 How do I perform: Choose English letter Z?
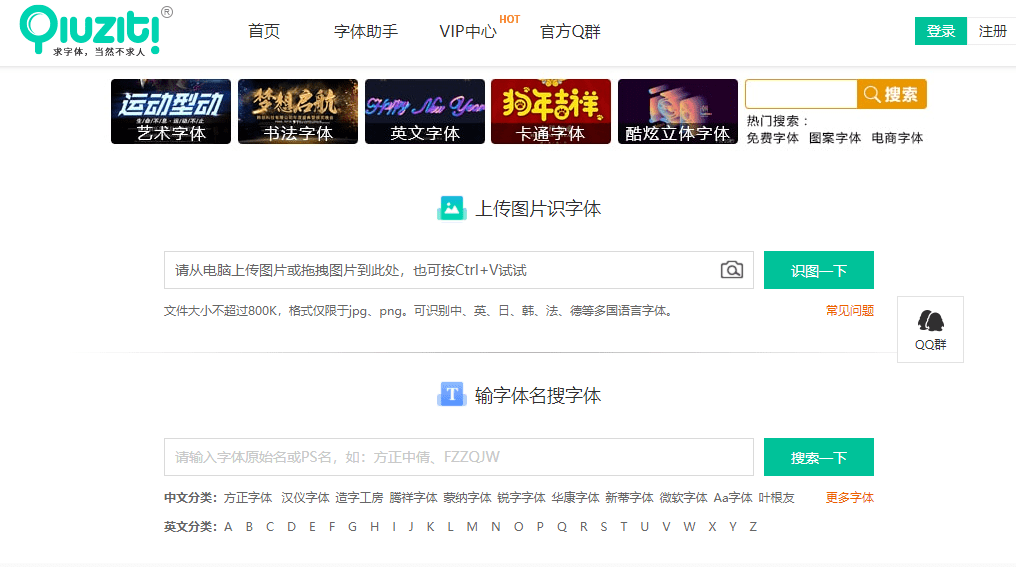(x=753, y=527)
